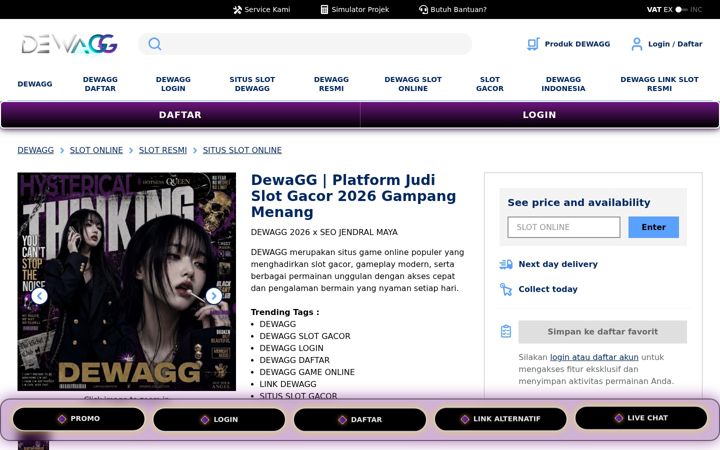
Task: Click the Service Kami tools icon
Action: point(237,10)
